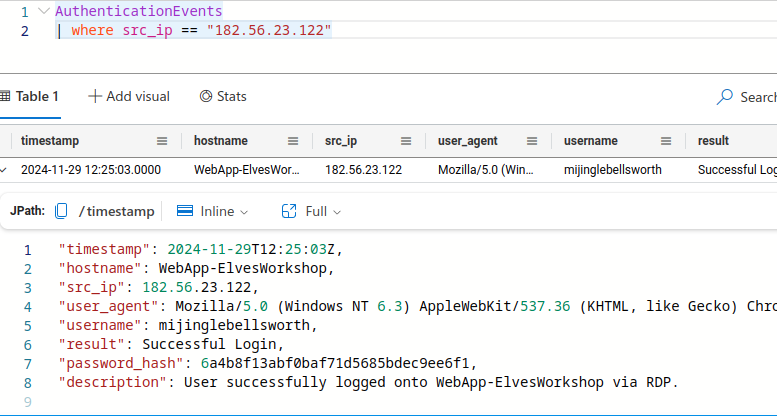Viewport: 777px width, 418px height.
Task: Click the copy JPath icon
Action: pyautogui.click(x=62, y=211)
